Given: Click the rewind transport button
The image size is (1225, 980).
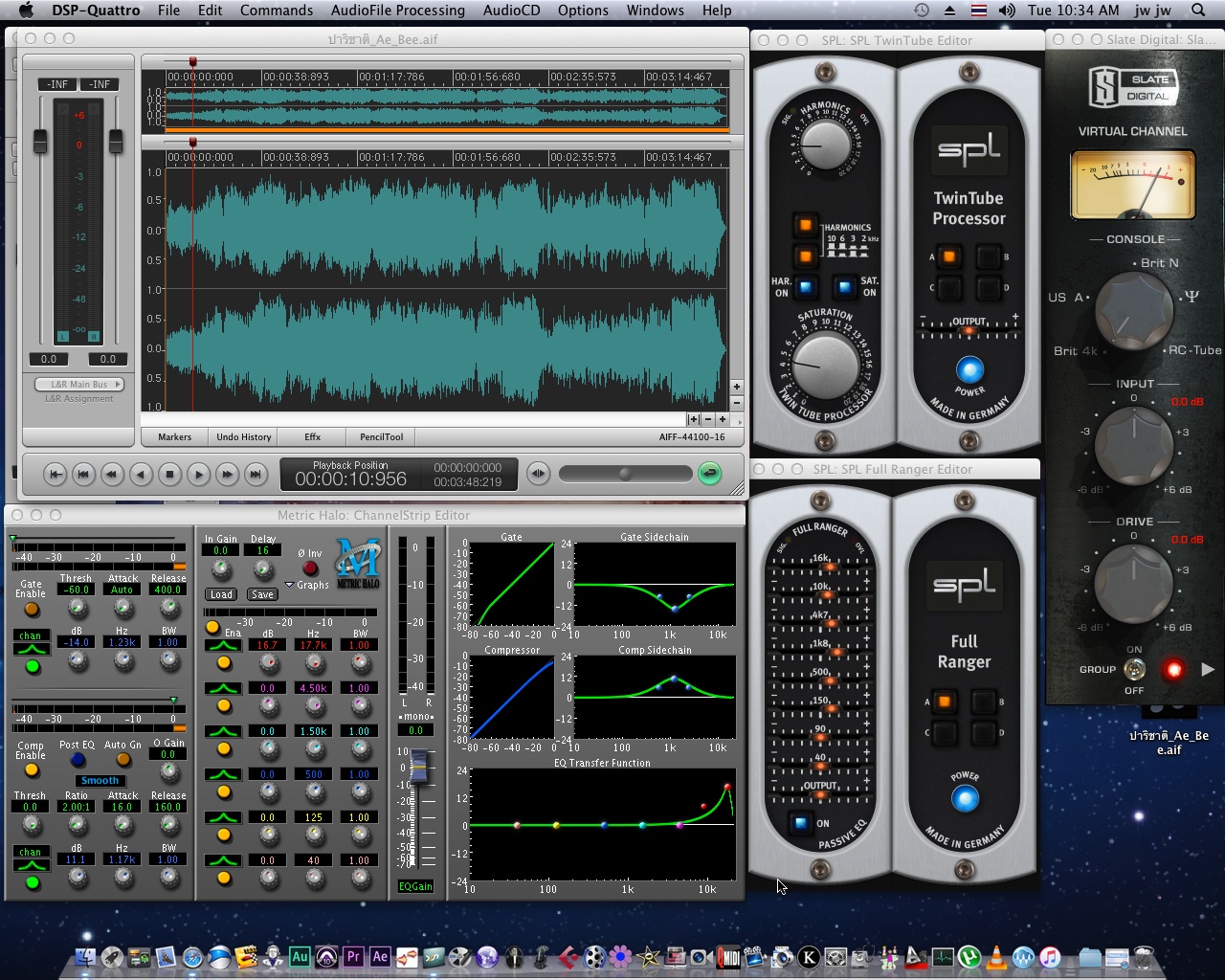Looking at the screenshot, I should pyautogui.click(x=112, y=474).
